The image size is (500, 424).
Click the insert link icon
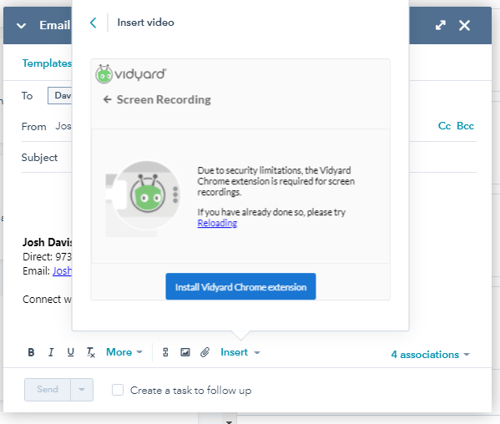click(x=165, y=352)
